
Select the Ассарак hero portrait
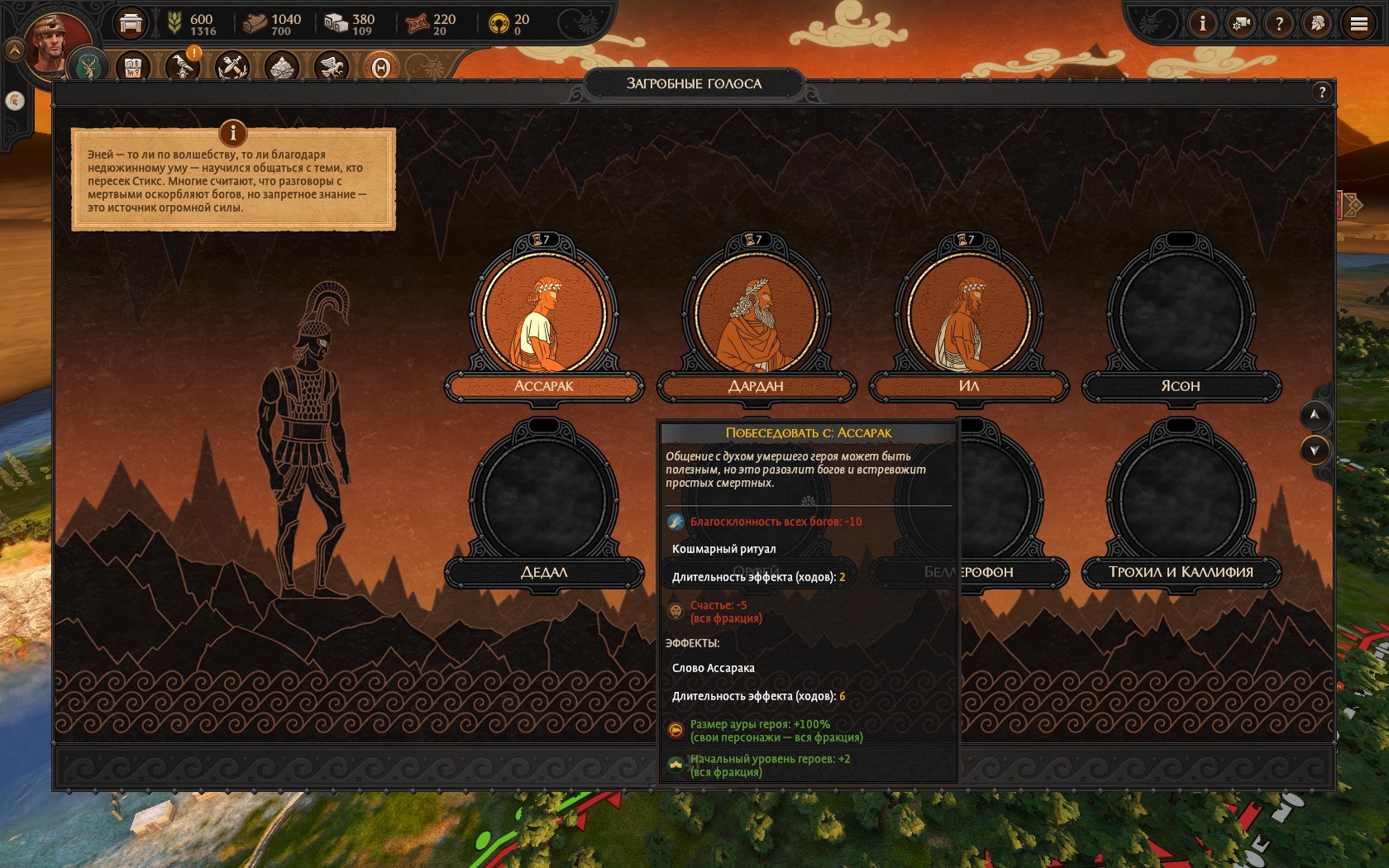point(544,314)
